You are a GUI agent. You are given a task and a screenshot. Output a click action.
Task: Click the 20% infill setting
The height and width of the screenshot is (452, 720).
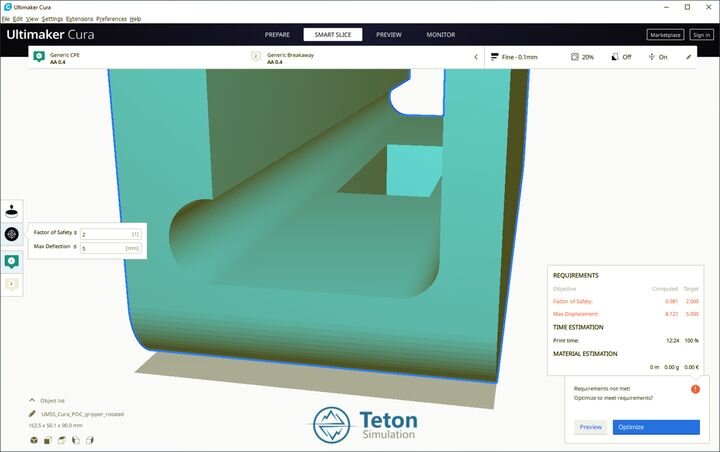click(582, 57)
